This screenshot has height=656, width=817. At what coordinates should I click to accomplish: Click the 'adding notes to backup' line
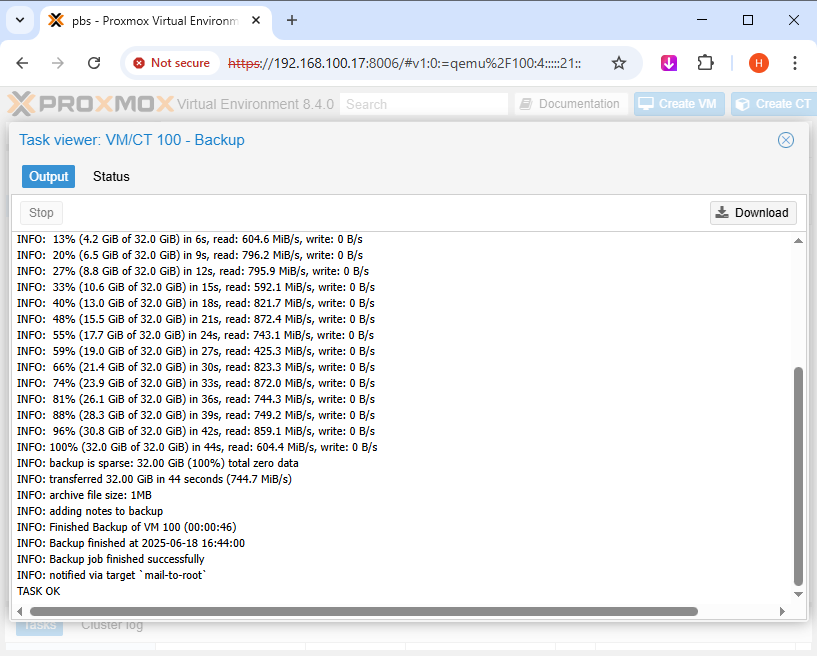click(x=90, y=511)
